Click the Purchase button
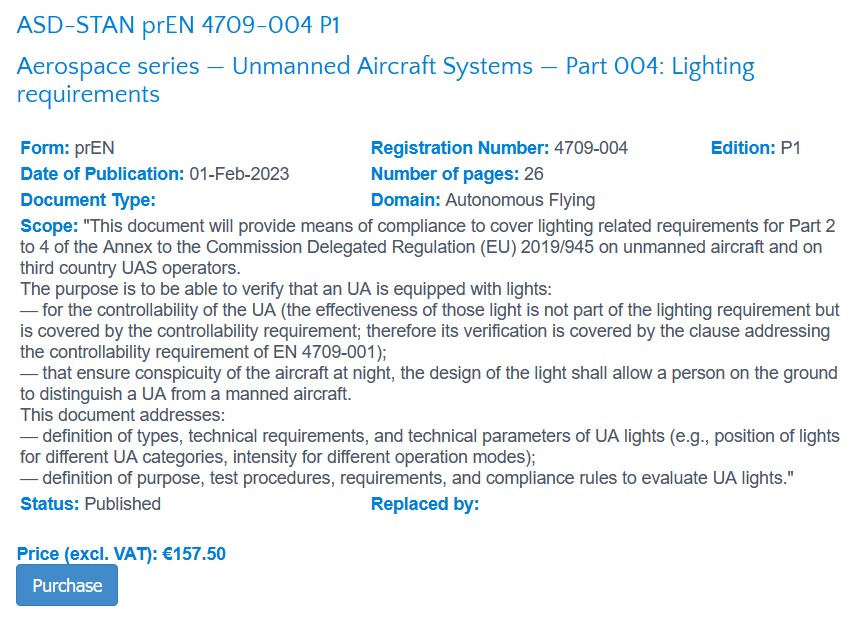 pyautogui.click(x=67, y=585)
